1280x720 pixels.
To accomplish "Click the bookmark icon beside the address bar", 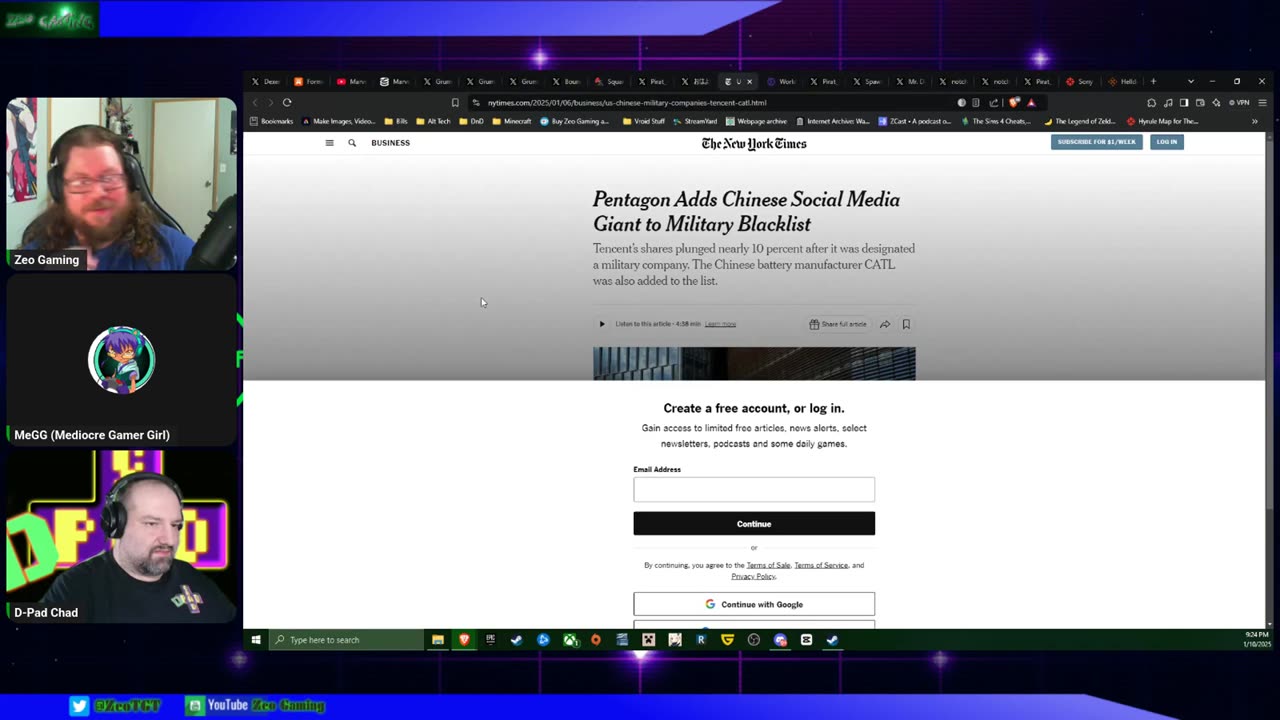I will point(455,102).
